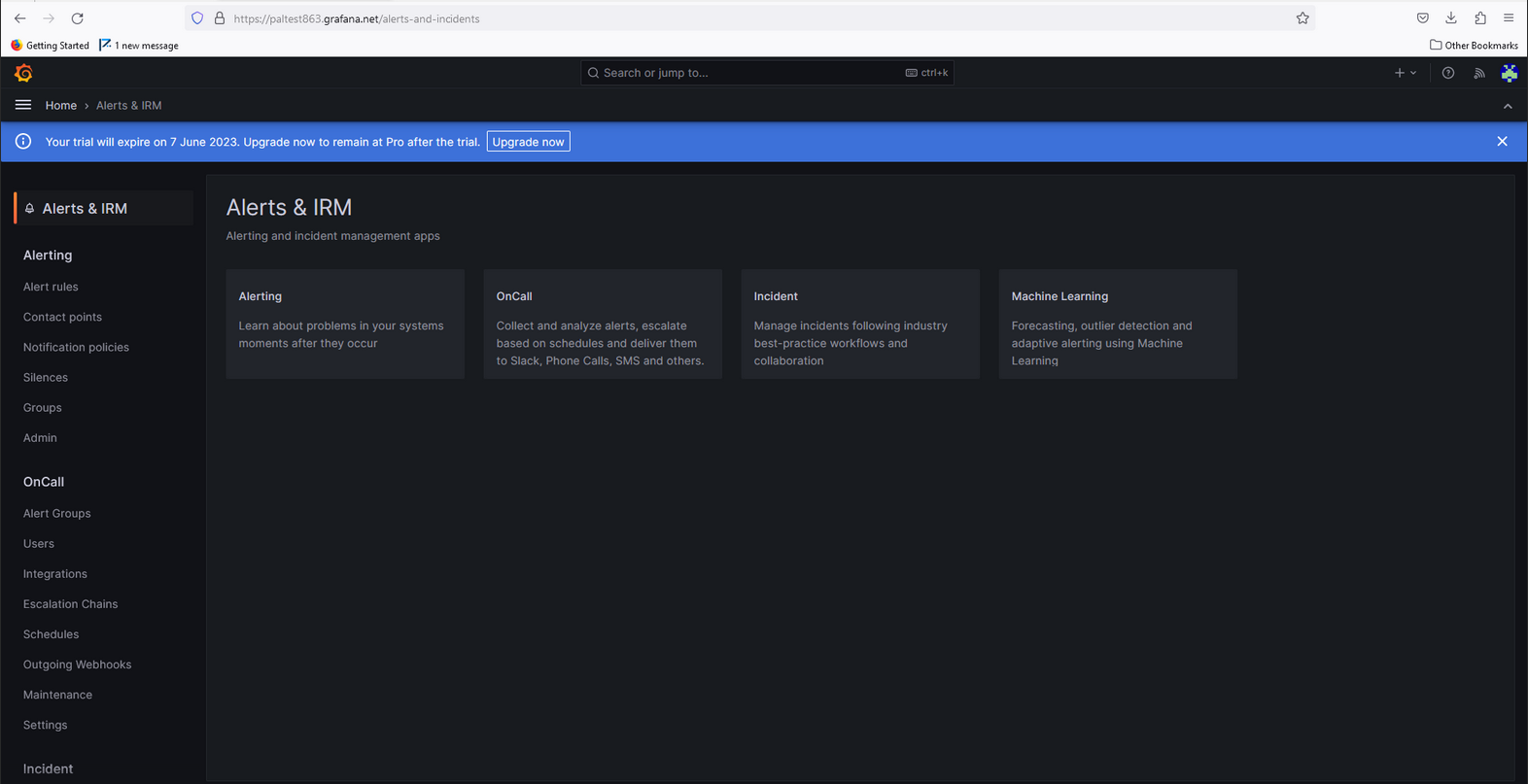1528x784 pixels.
Task: Open the plus add-new dropdown
Action: tap(1406, 73)
